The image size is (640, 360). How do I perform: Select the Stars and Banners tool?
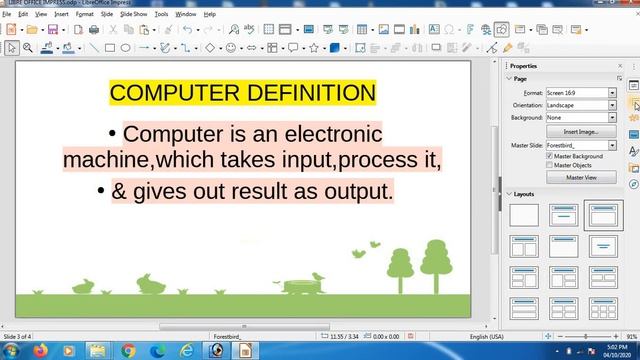(314, 48)
